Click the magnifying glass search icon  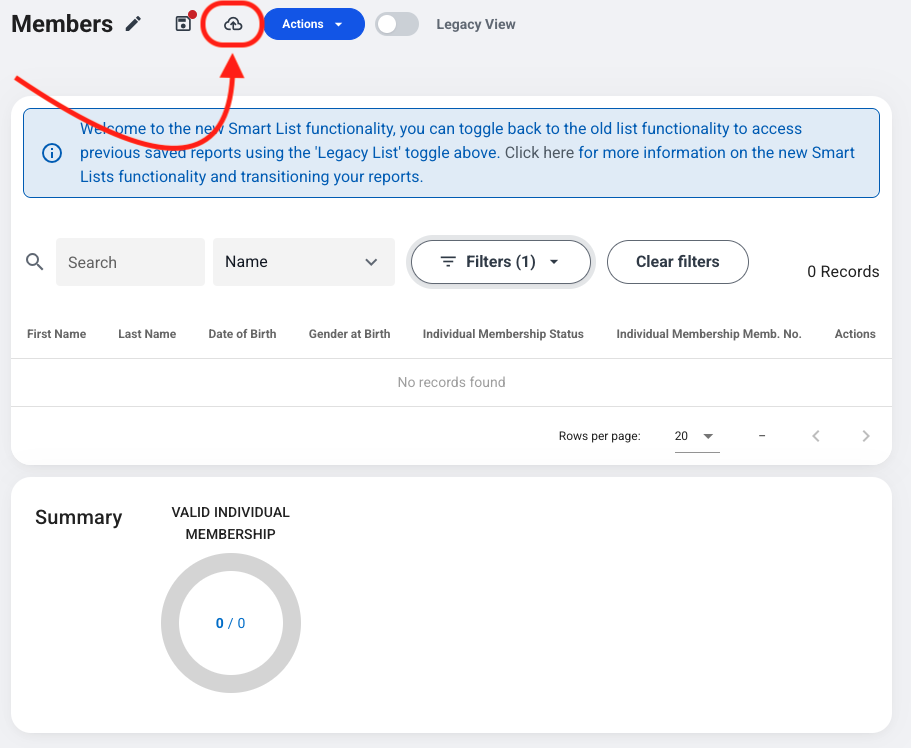pyautogui.click(x=35, y=262)
